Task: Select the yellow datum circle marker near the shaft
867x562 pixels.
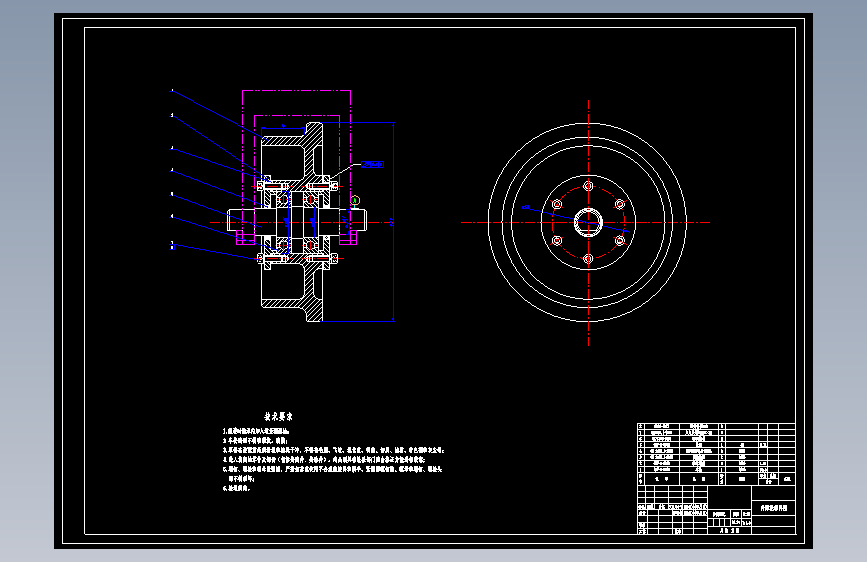Action: [355, 200]
